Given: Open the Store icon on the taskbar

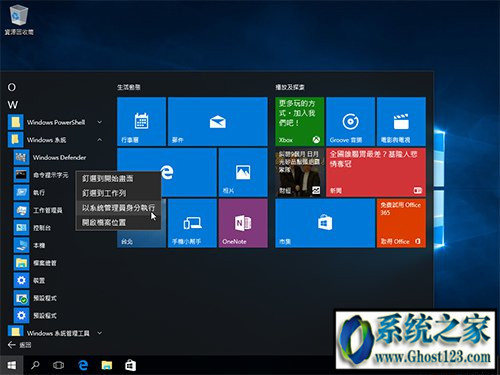Looking at the screenshot, I should pyautogui.click(x=130, y=365).
